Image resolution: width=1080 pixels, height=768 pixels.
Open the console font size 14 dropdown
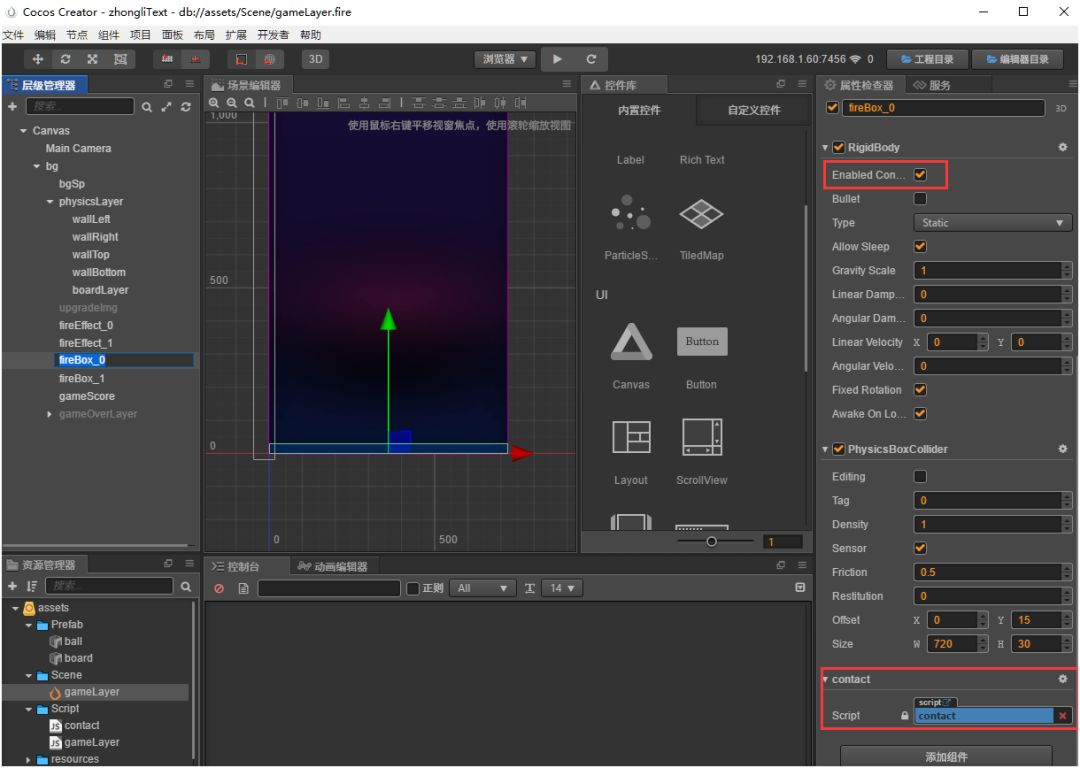pos(562,588)
